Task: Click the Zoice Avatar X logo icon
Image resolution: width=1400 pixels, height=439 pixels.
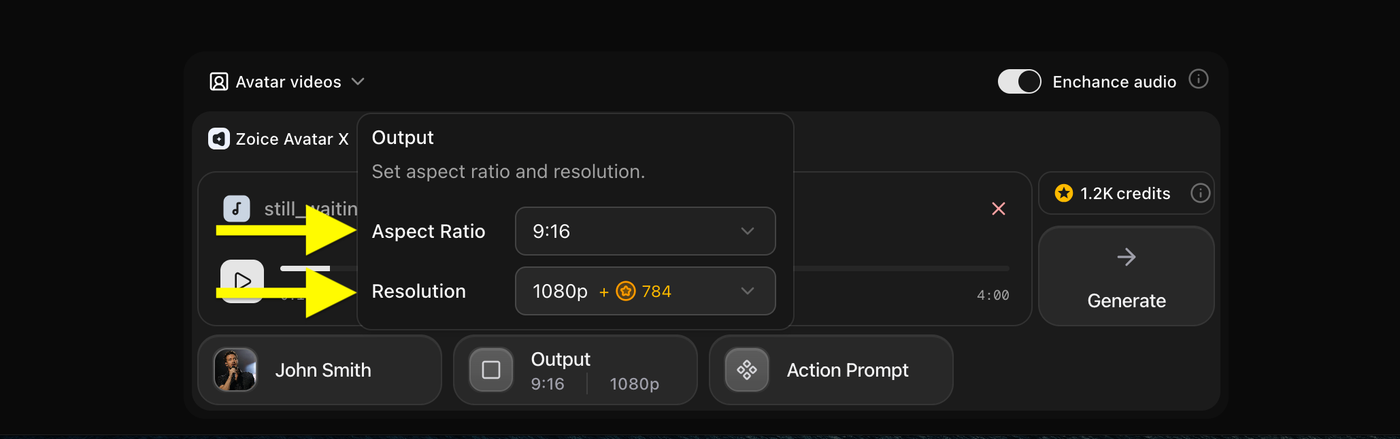Action: coord(219,139)
